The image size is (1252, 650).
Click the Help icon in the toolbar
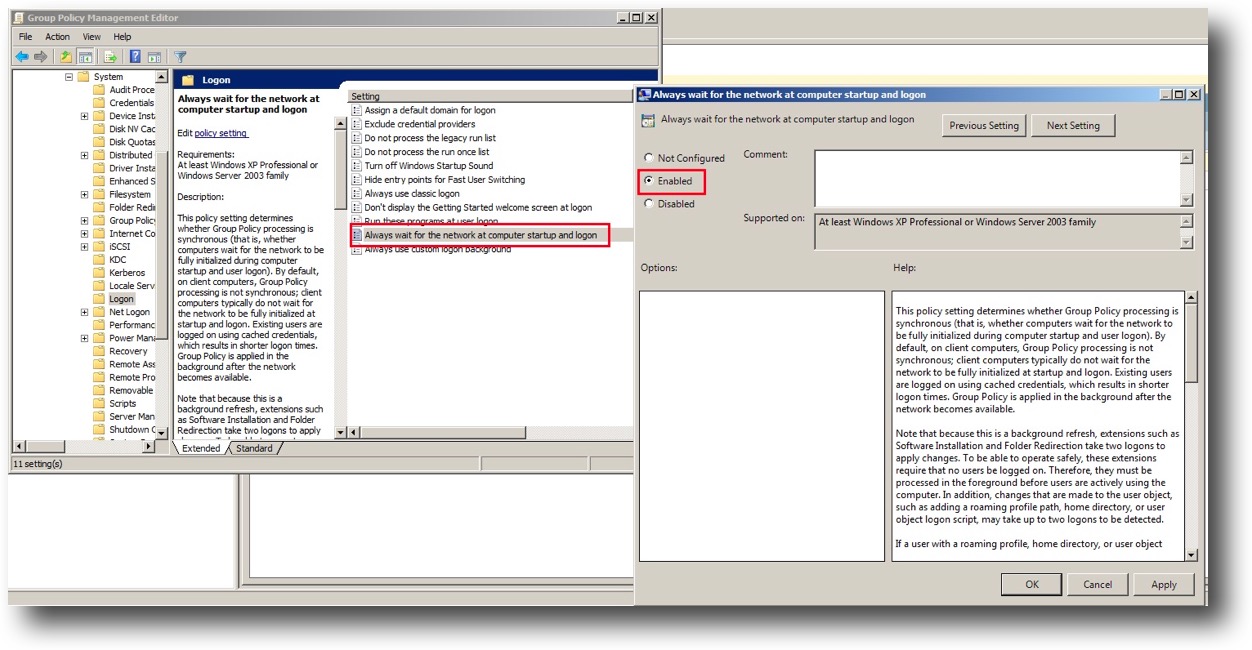click(x=134, y=55)
